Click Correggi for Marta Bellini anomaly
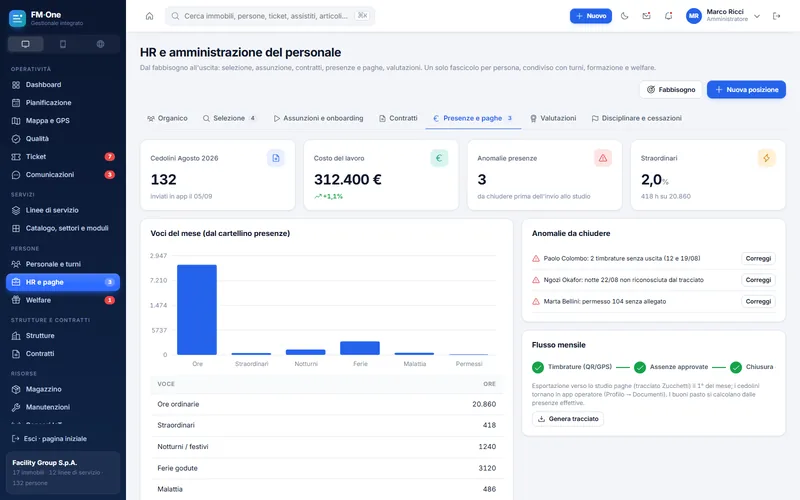Screen dimensions: 800x500 (x=758, y=302)
